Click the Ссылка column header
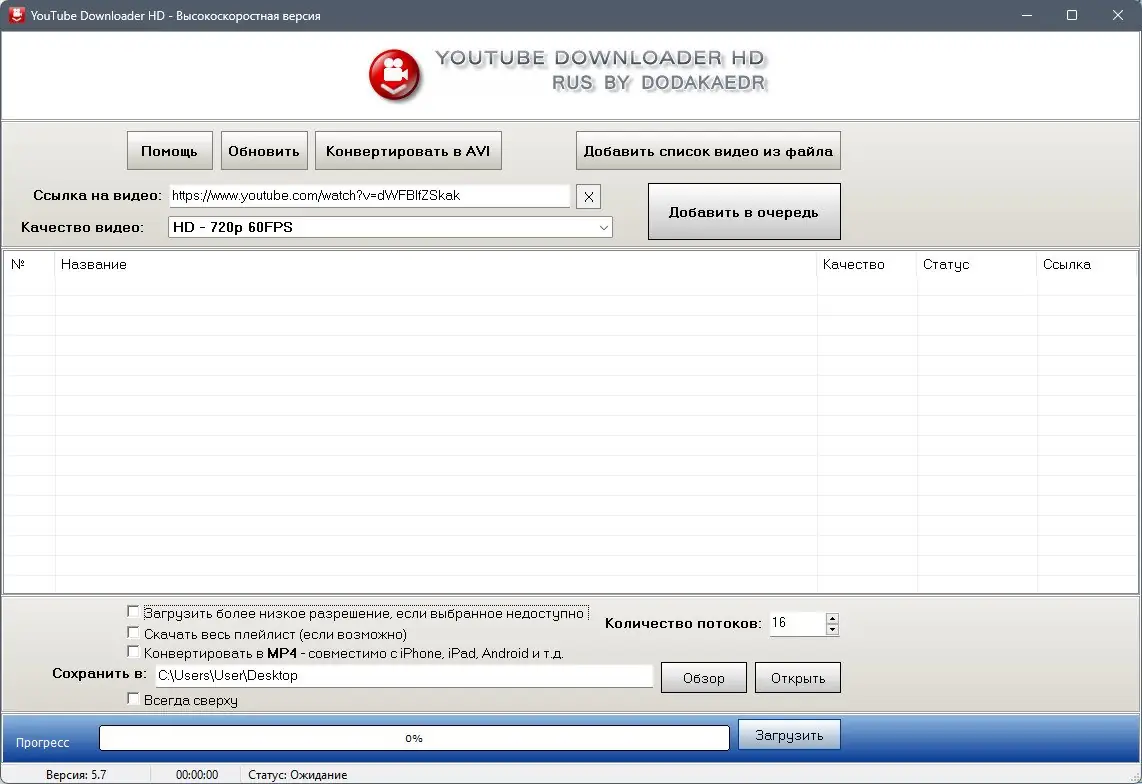The width and height of the screenshot is (1142, 784). tap(1087, 264)
